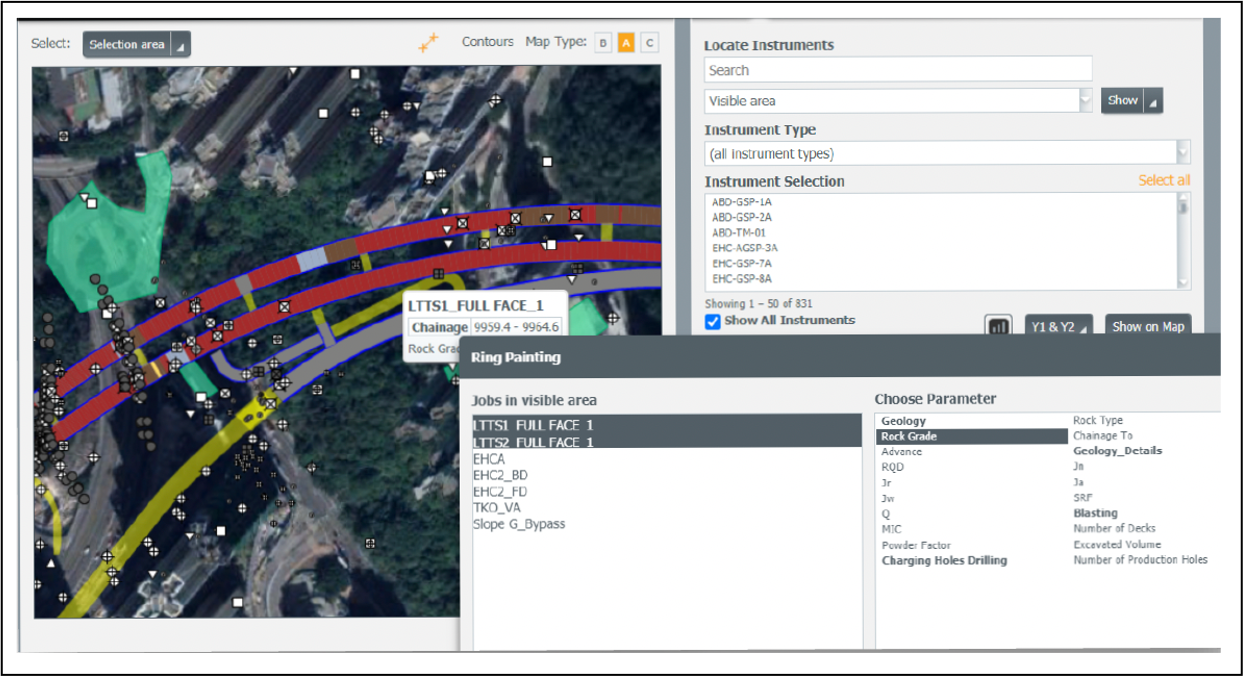Screen dimensions: 1243x677
Task: Open the bar chart icon button
Action: click(998, 327)
